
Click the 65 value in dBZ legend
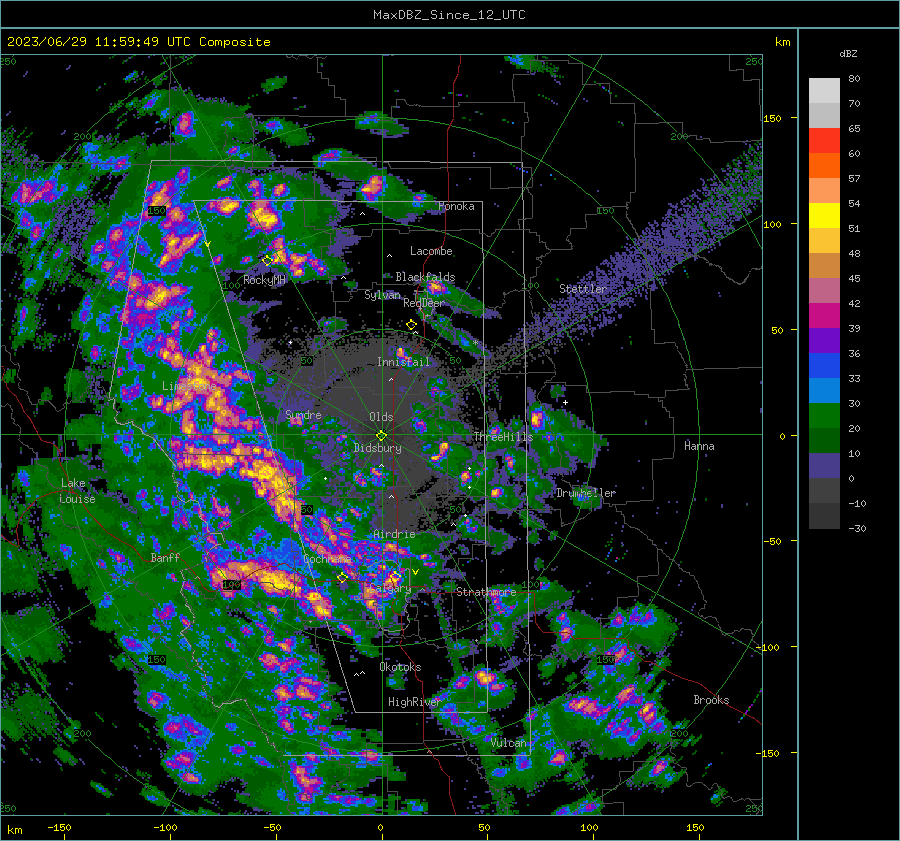pos(854,129)
